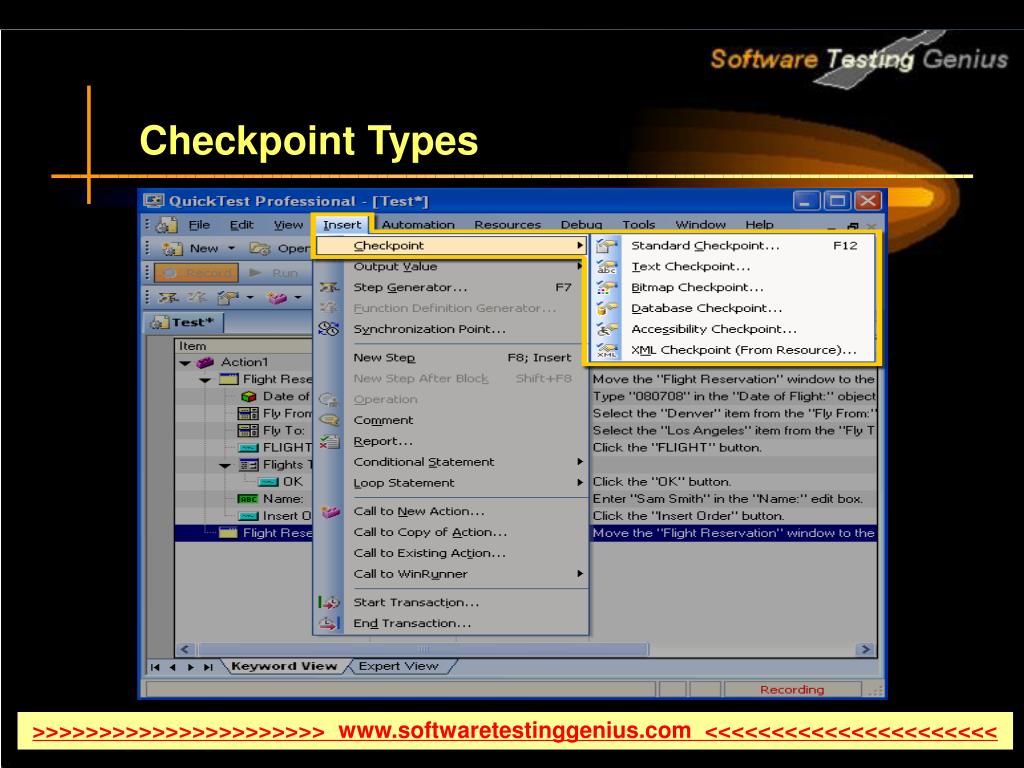Click the Bitmap Checkpoint icon
This screenshot has height=768, width=1024.
[607, 287]
